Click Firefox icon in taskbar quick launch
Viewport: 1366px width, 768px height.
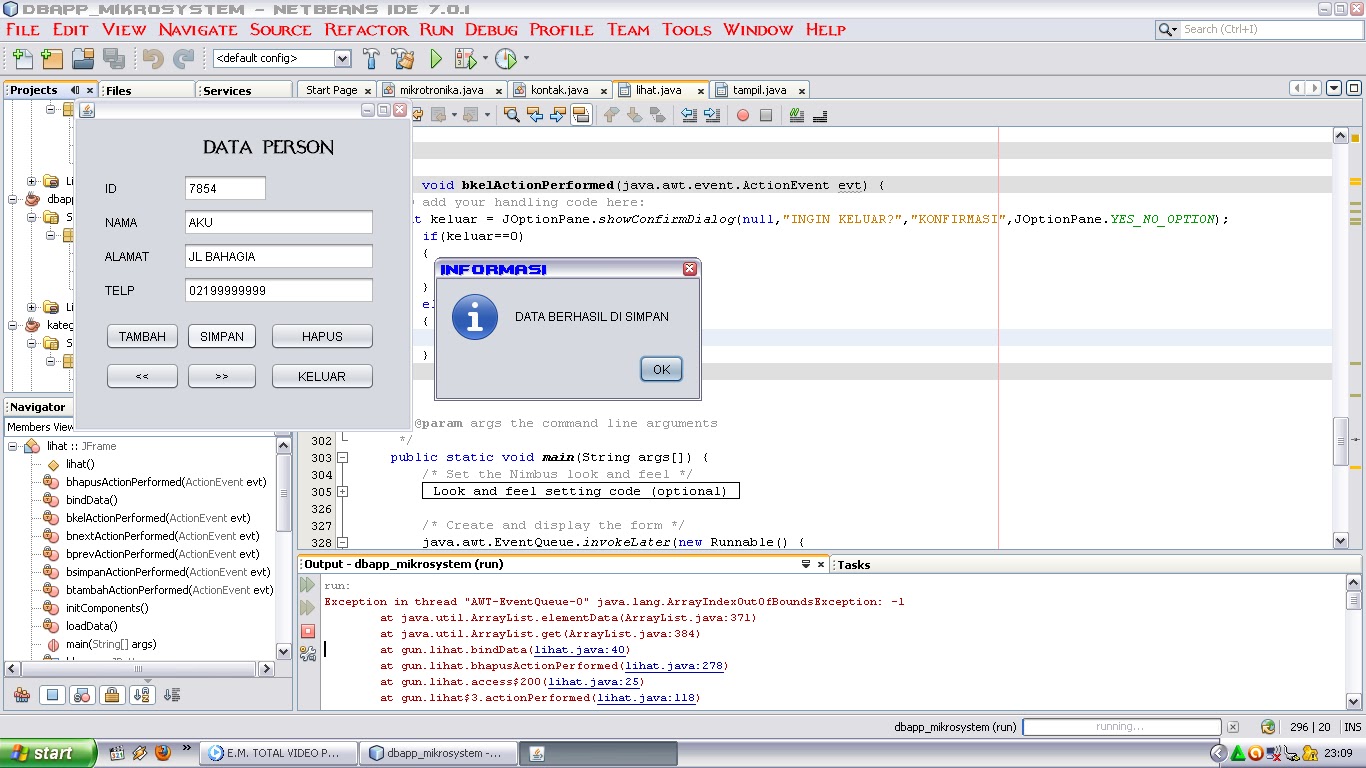pos(162,753)
